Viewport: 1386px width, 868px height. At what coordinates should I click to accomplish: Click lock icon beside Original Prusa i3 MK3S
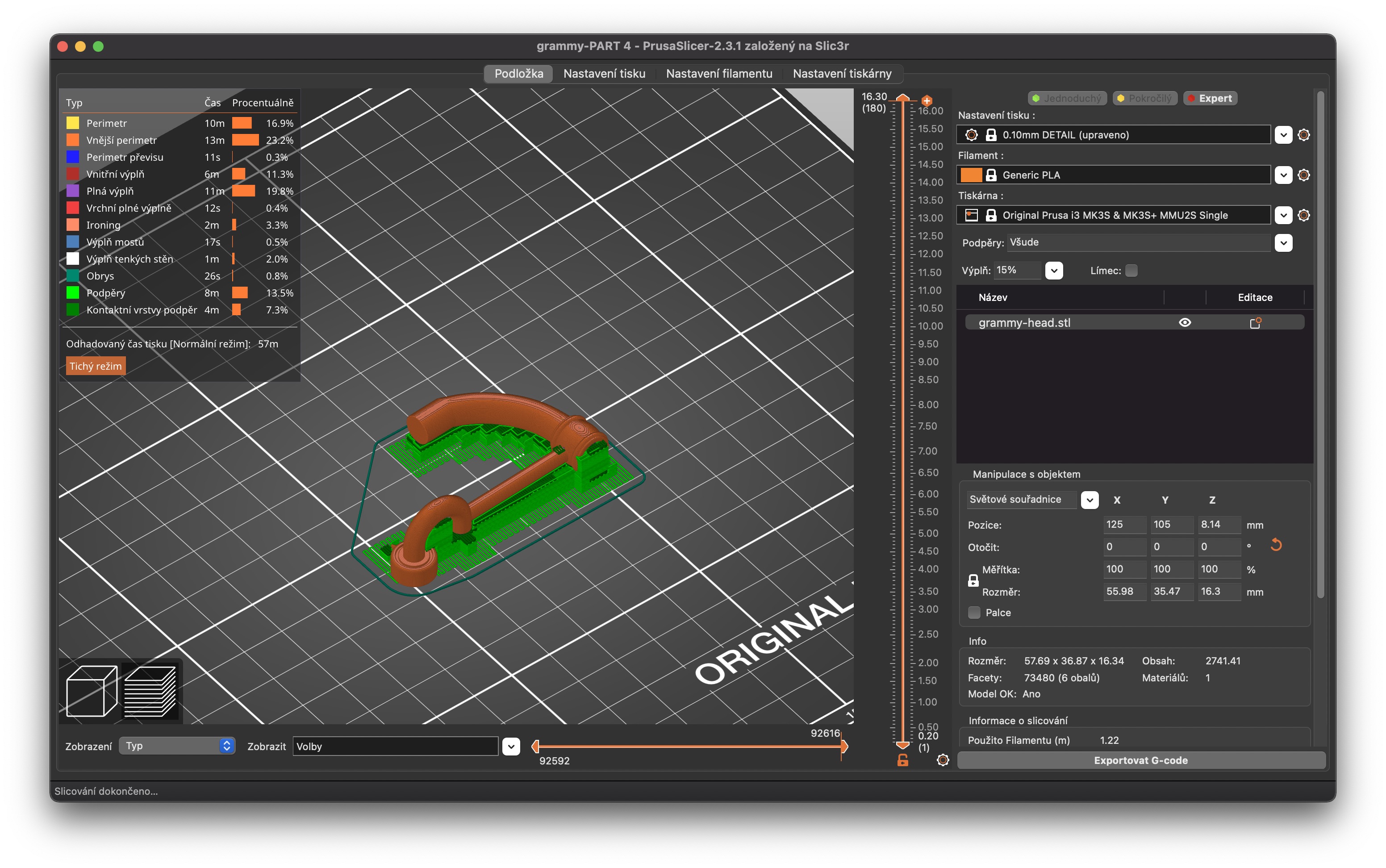pos(991,215)
